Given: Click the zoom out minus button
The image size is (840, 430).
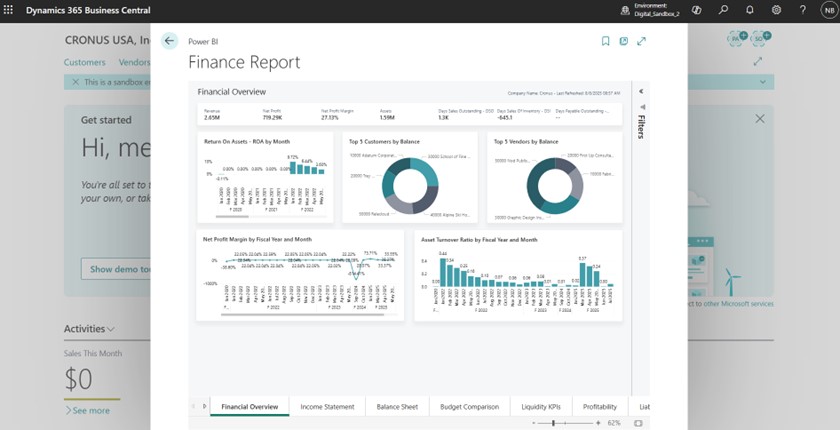Looking at the screenshot, I should (534, 423).
